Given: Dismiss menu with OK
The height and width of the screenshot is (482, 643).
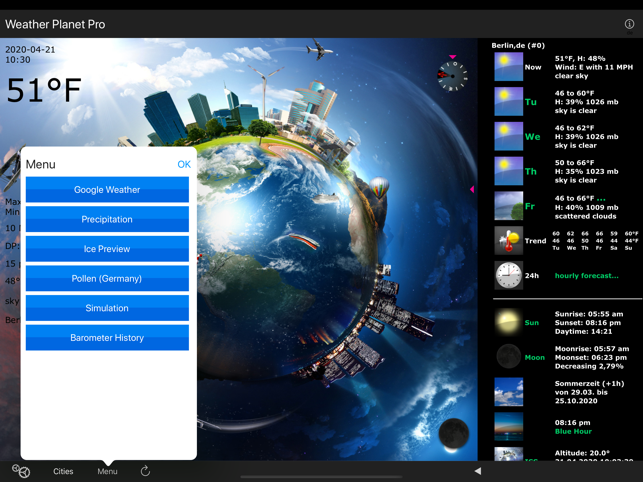Looking at the screenshot, I should click(184, 164).
